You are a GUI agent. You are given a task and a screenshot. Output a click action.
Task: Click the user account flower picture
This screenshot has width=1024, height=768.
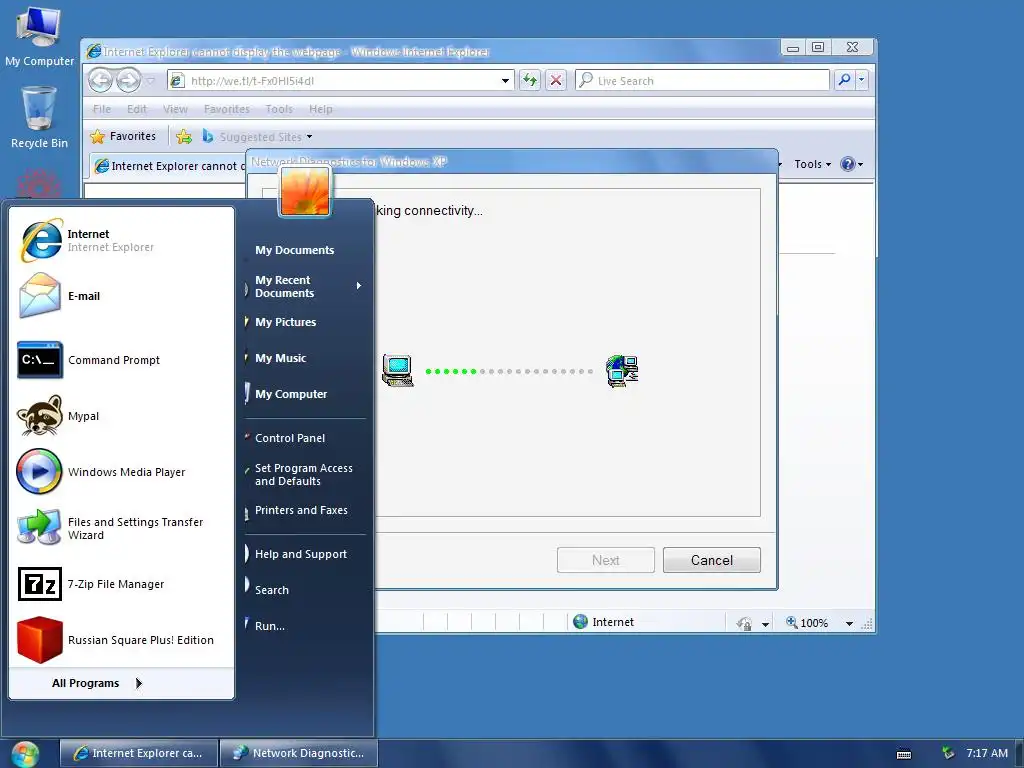(x=305, y=190)
